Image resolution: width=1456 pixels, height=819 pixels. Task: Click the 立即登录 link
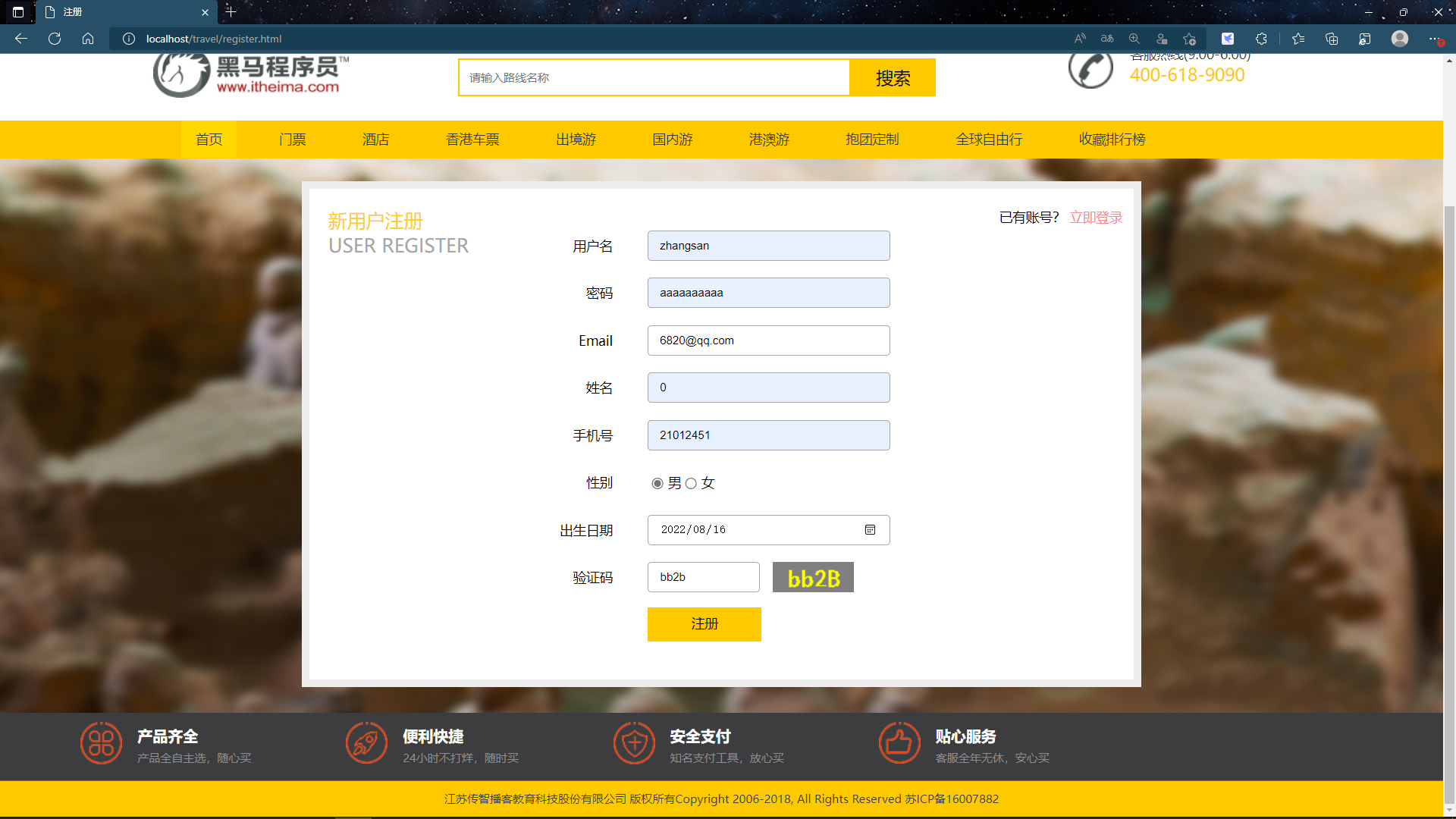tap(1096, 218)
